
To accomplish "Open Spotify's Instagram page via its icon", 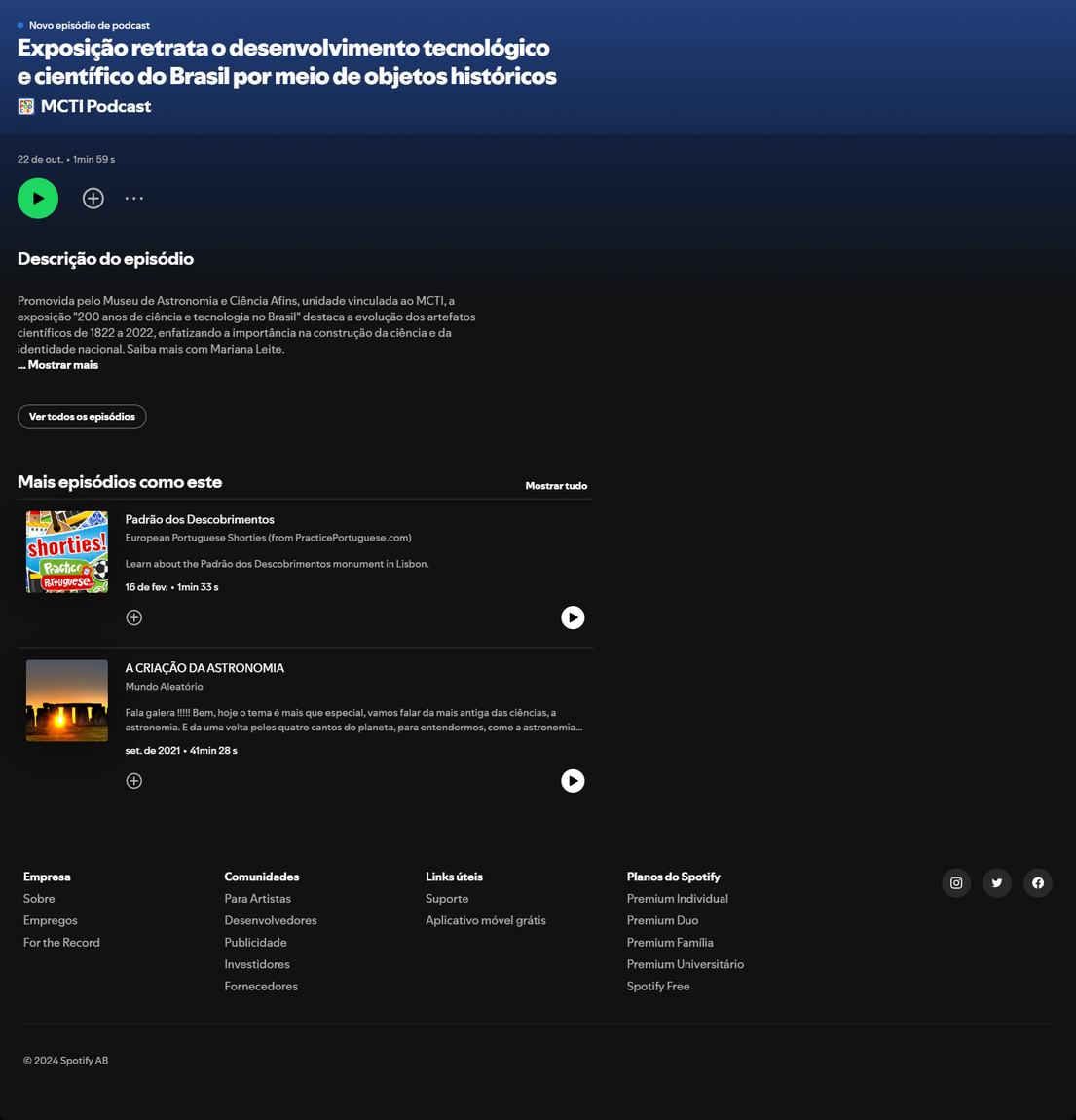I will [955, 882].
